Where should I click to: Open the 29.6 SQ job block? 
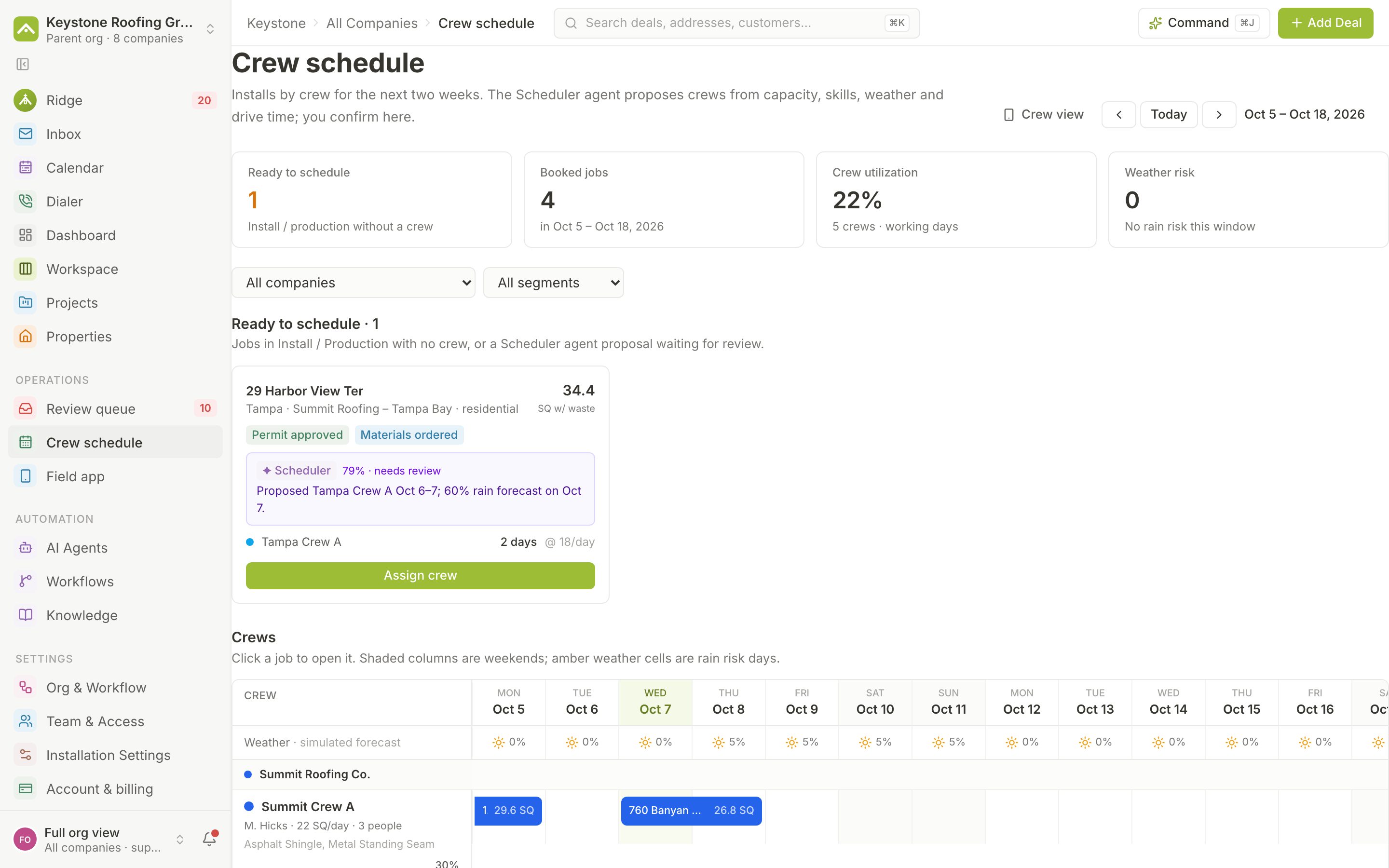pyautogui.click(x=508, y=811)
